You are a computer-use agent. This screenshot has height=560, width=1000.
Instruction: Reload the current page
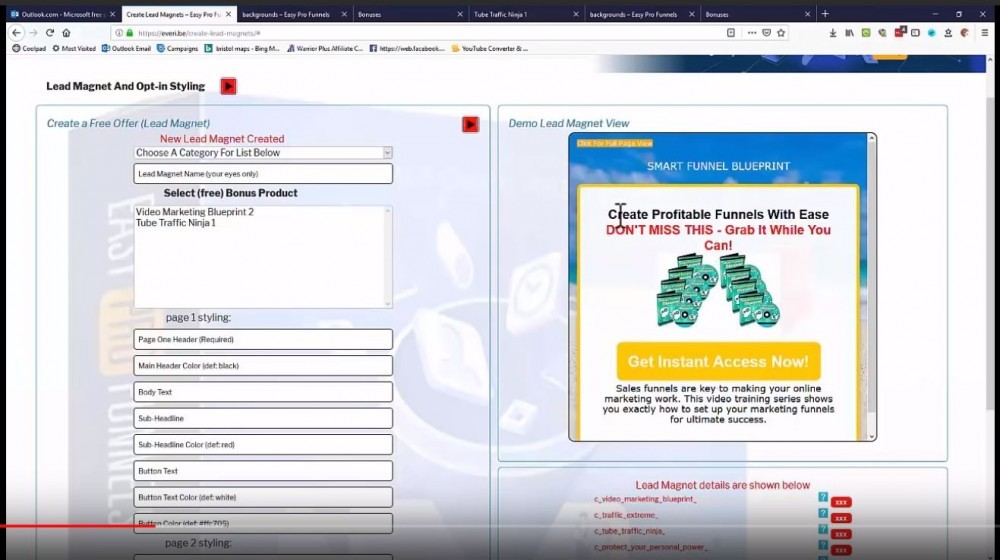[x=50, y=33]
